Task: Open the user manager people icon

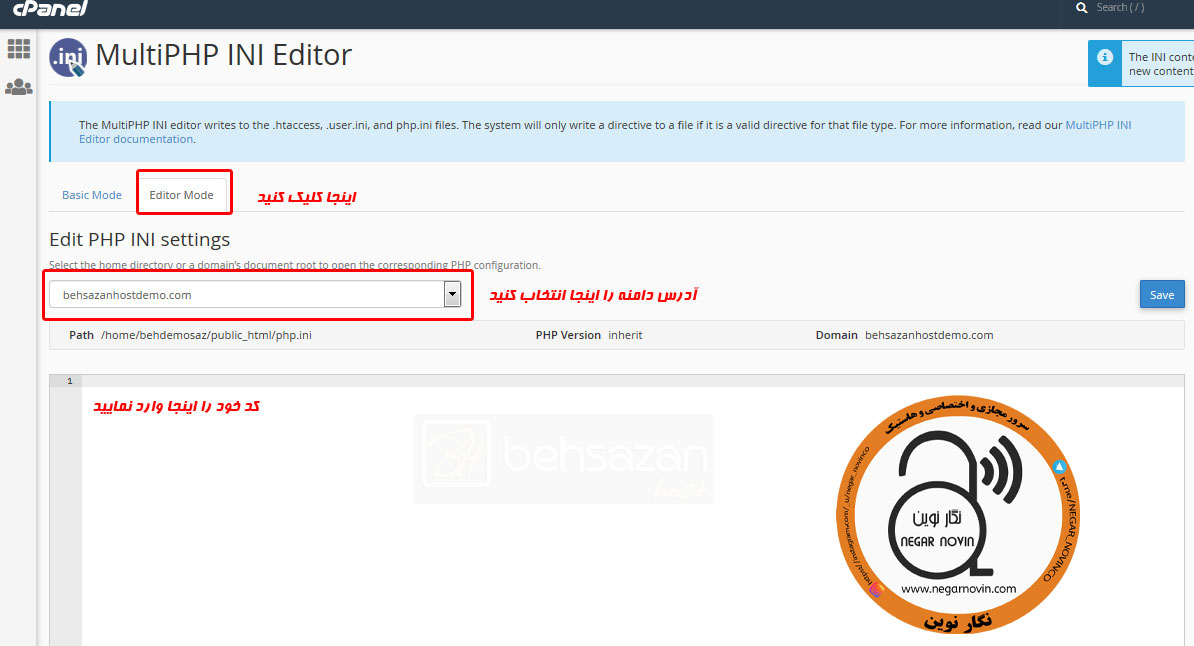Action: pos(18,87)
